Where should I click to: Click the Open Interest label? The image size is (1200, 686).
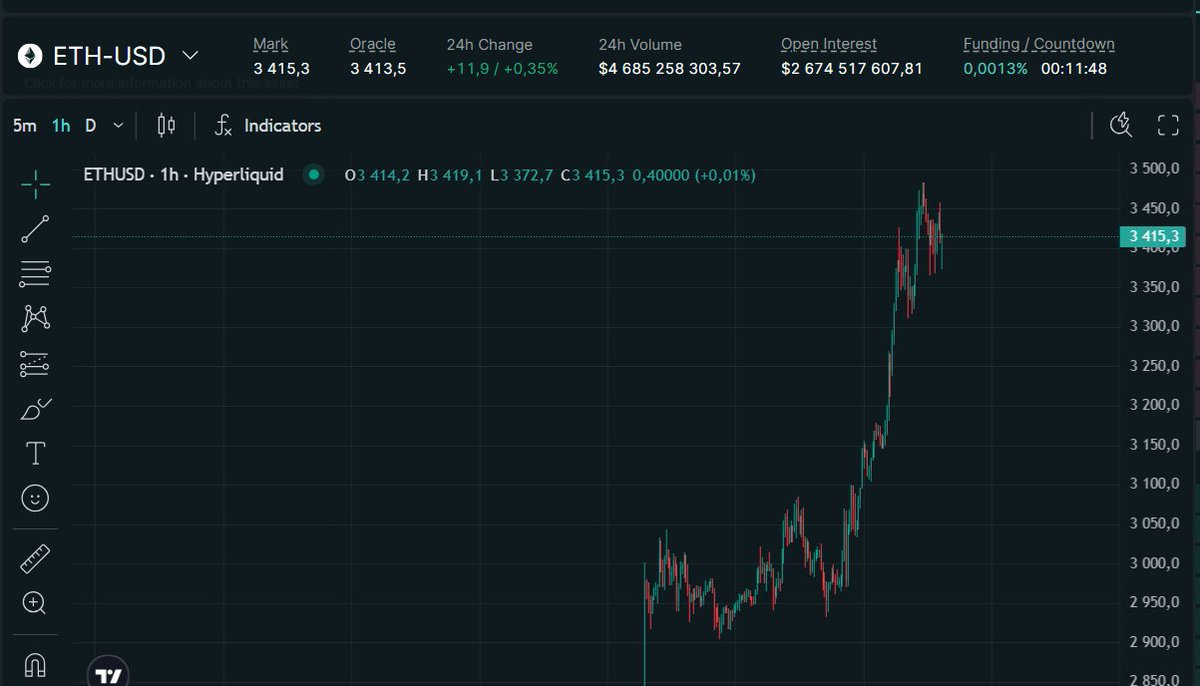829,45
